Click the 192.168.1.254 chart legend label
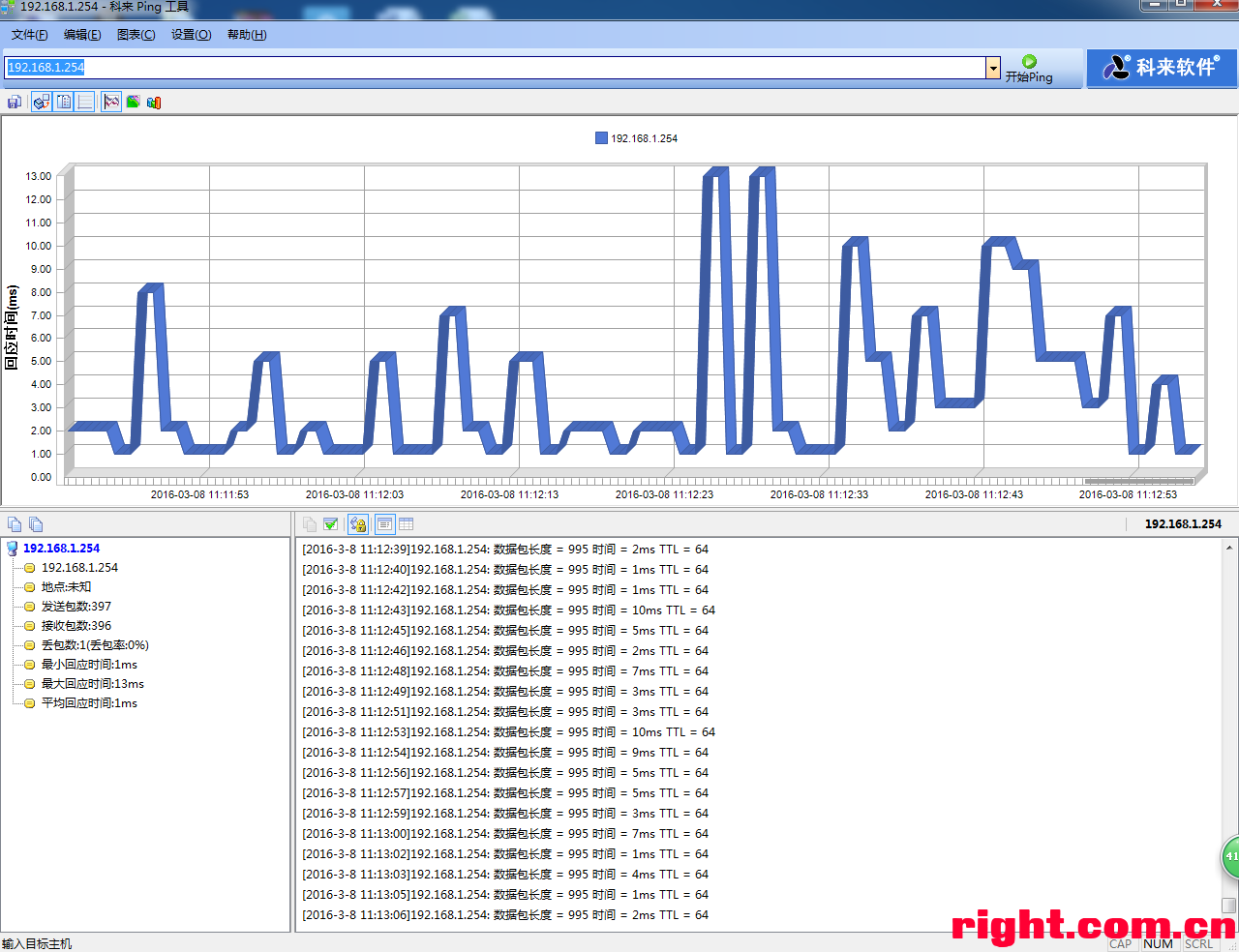The image size is (1239, 952). pos(644,138)
